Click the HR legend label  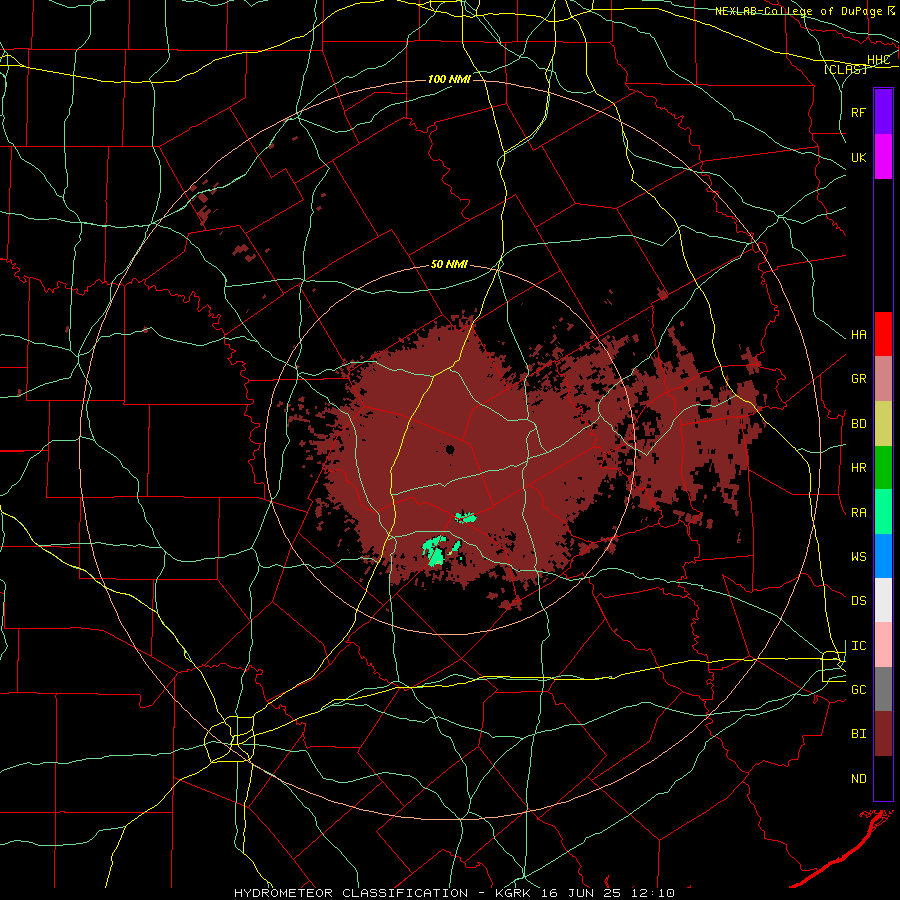pos(858,468)
